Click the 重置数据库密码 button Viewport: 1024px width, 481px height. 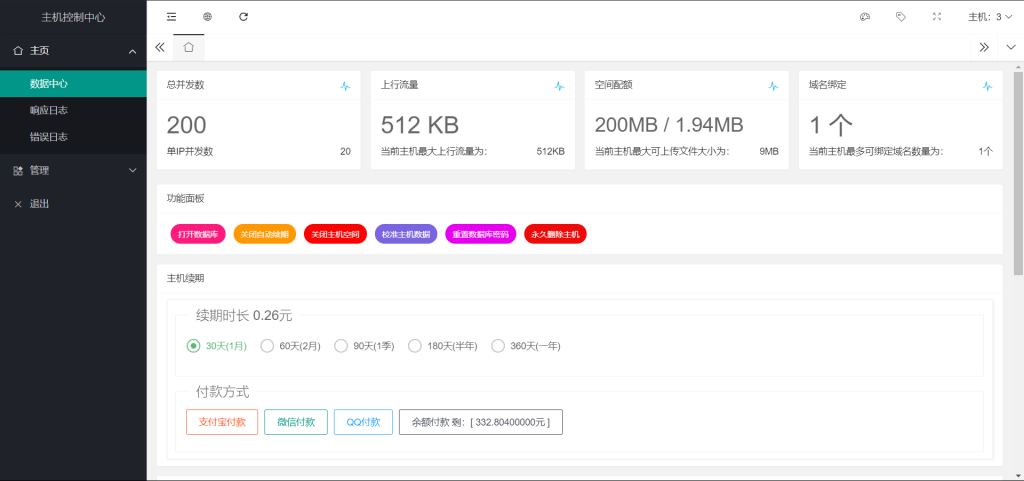(x=481, y=234)
